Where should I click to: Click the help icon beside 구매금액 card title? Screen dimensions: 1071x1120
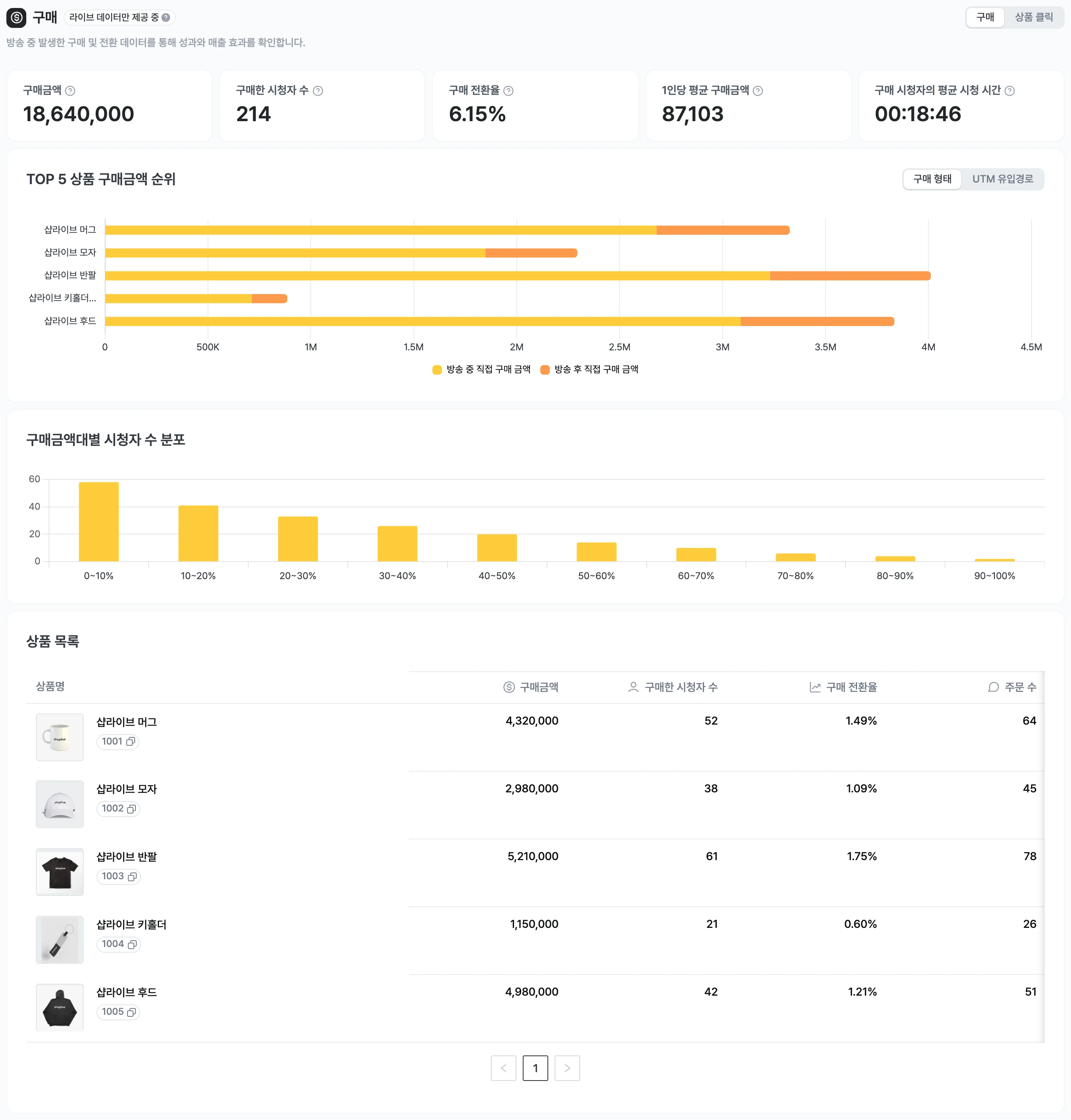point(70,91)
